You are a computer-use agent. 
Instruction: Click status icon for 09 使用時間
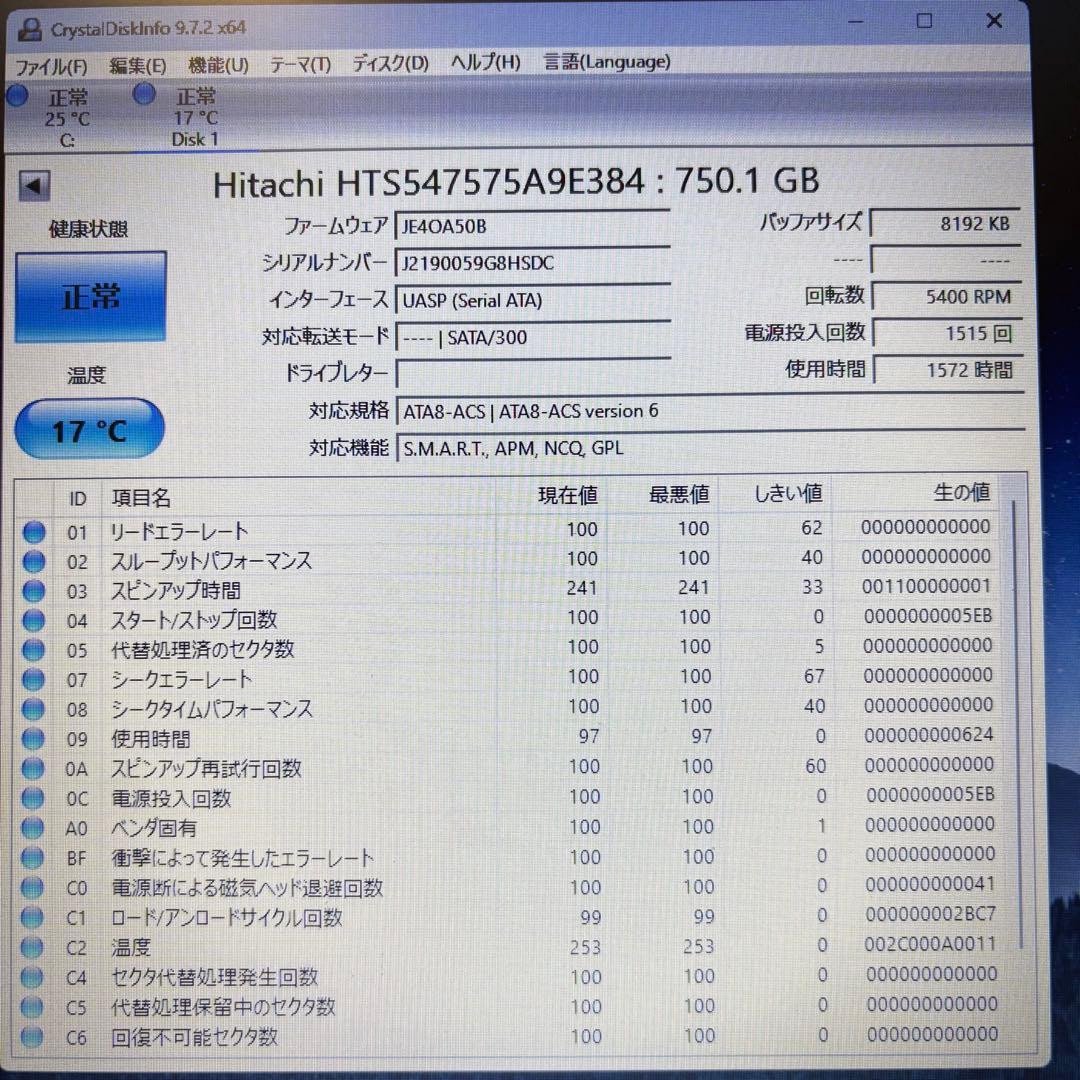33,739
